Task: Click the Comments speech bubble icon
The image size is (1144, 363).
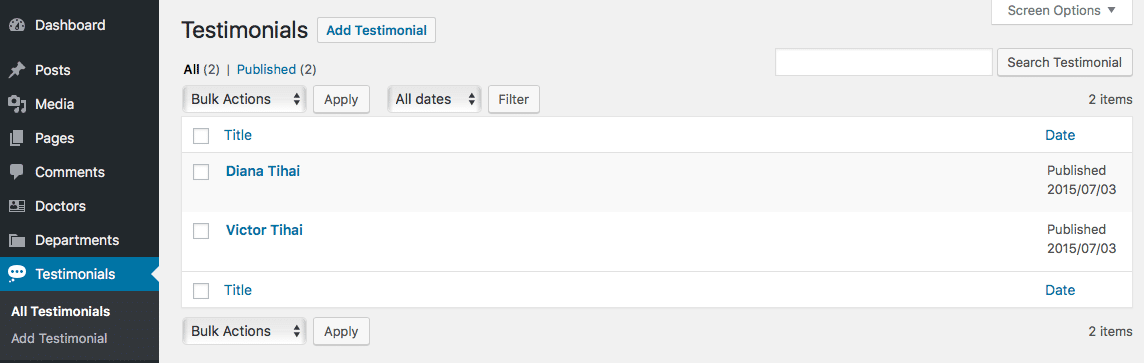Action: 17,172
